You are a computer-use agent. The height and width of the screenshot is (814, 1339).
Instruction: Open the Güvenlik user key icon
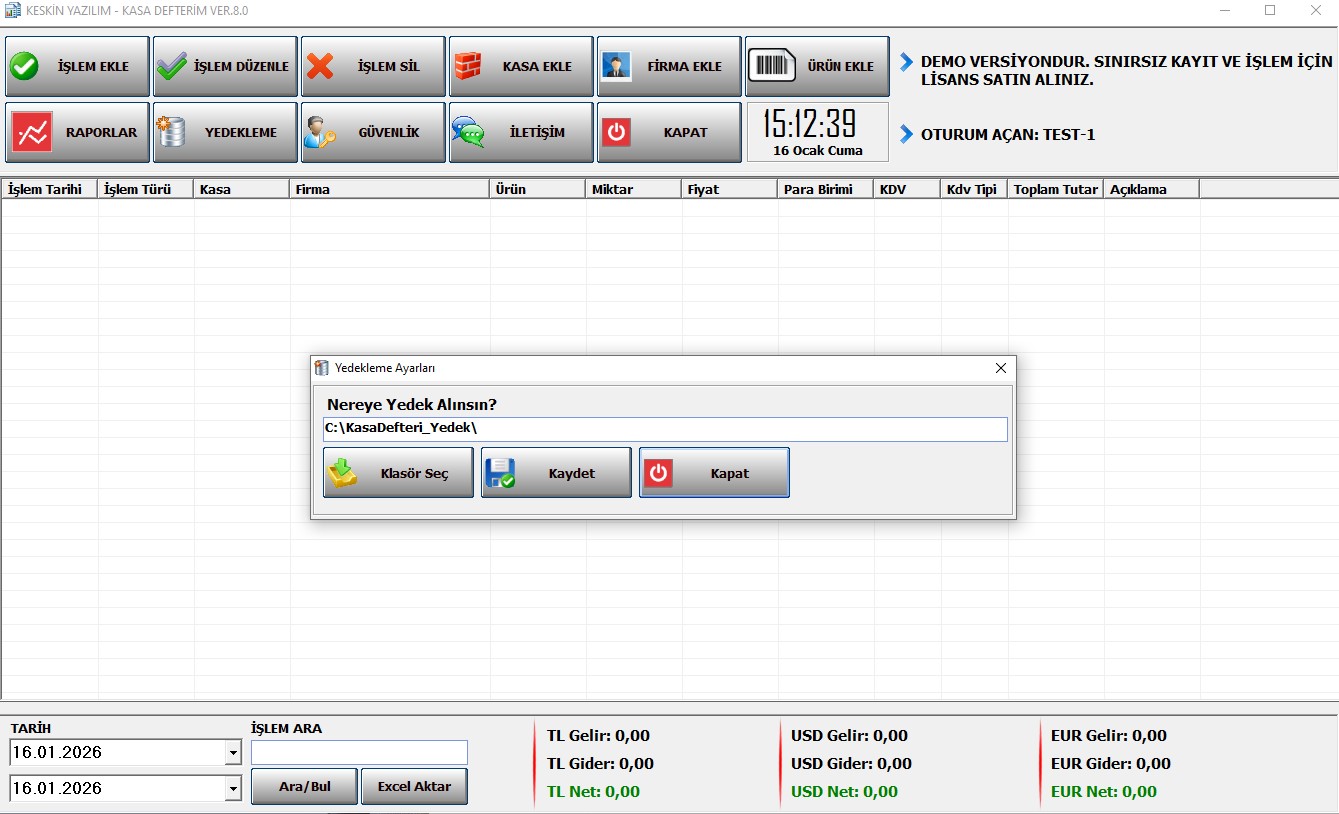coord(320,132)
